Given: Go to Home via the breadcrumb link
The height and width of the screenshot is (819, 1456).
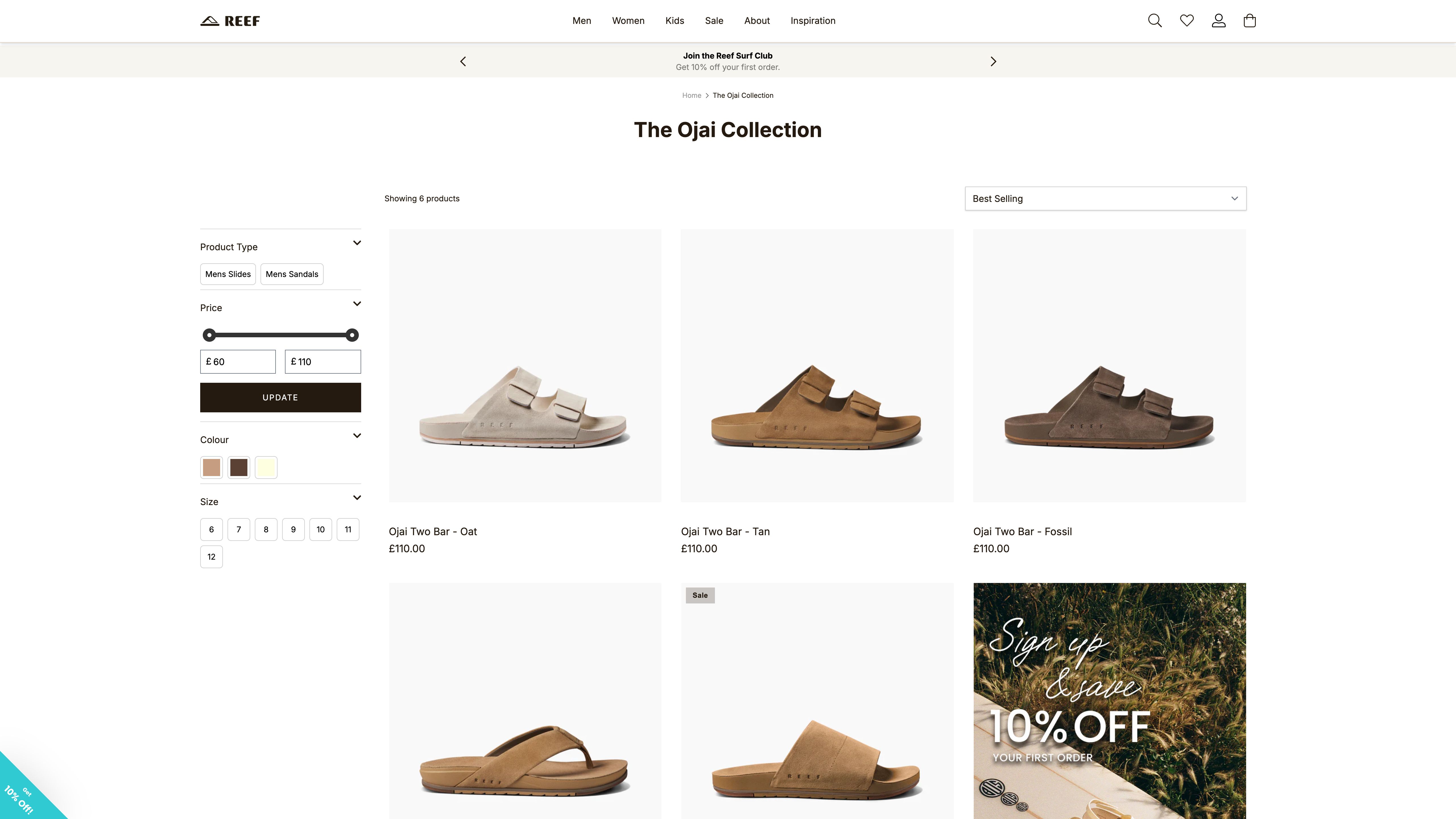Looking at the screenshot, I should pyautogui.click(x=691, y=95).
